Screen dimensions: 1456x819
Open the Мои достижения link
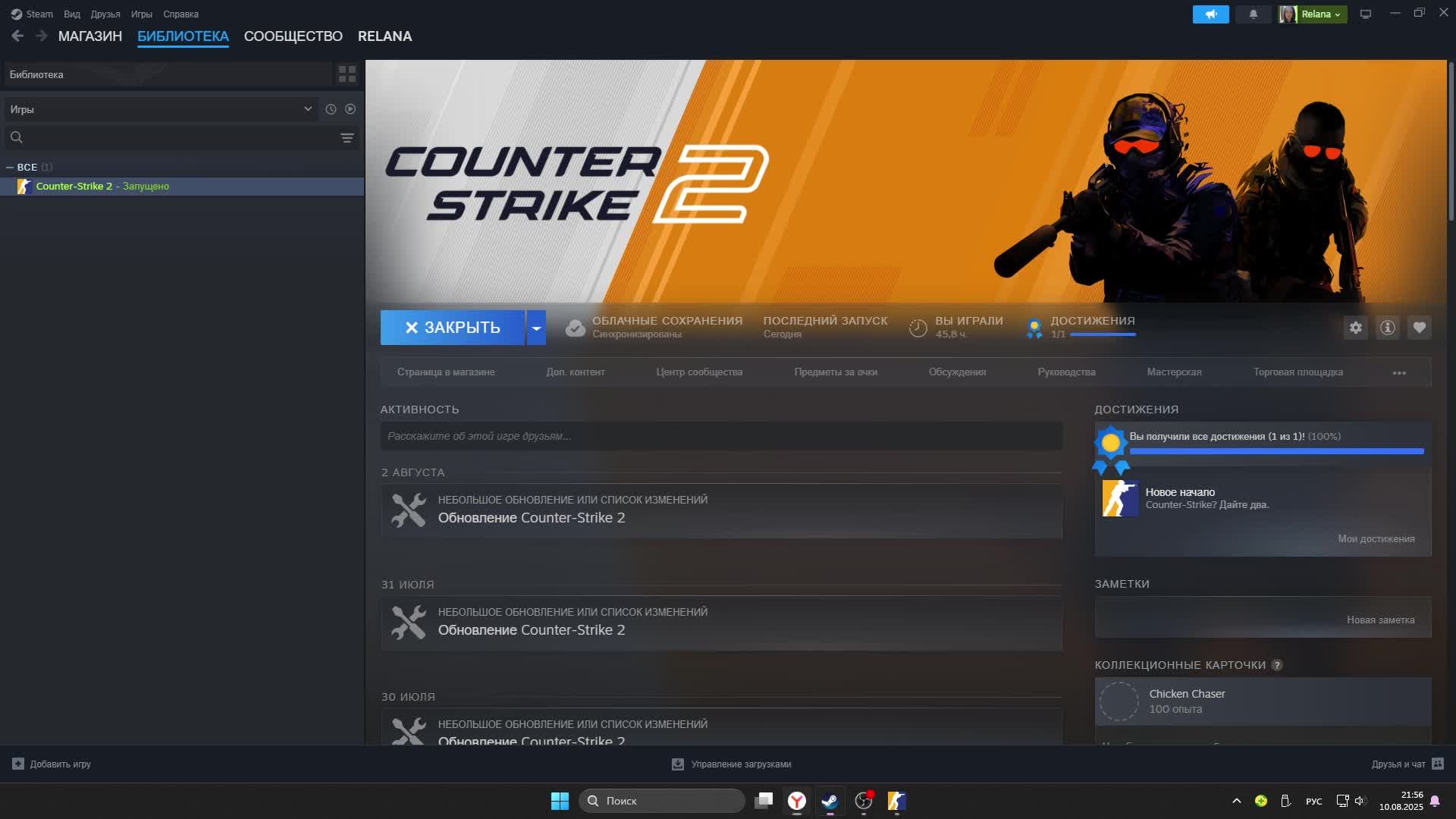[x=1376, y=539]
